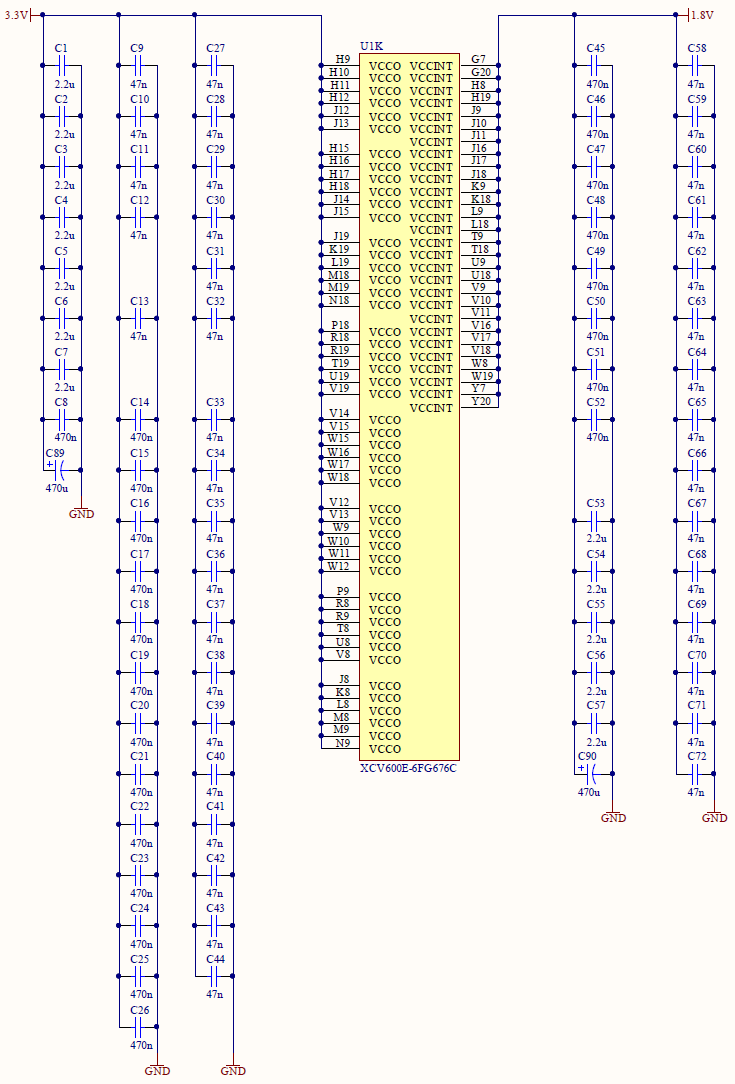This screenshot has height=1084, width=735.
Task: Click the C38 designator label
Action: [216, 655]
